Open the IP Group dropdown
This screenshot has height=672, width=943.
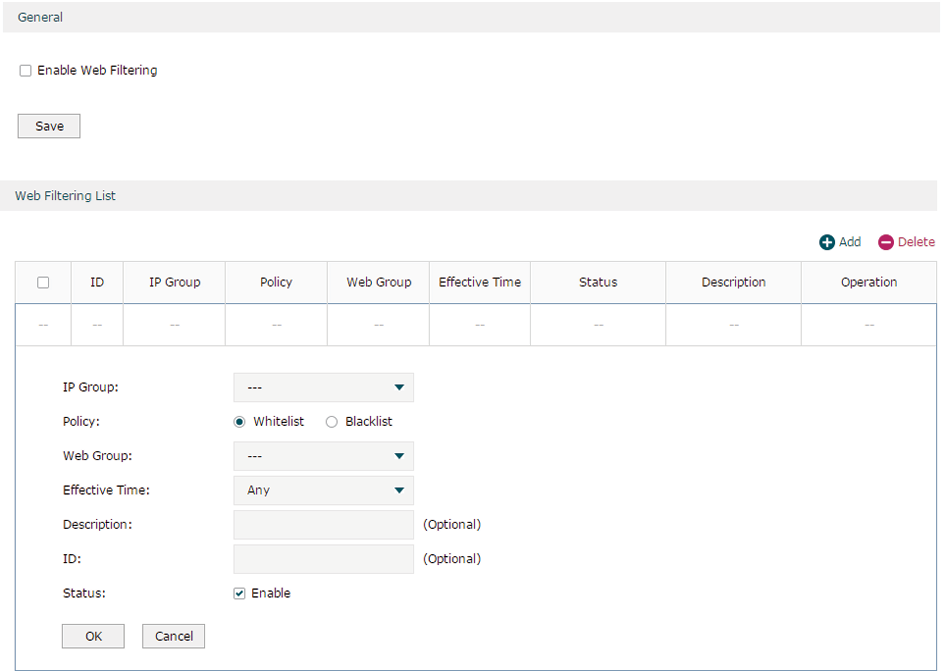pyautogui.click(x=324, y=387)
